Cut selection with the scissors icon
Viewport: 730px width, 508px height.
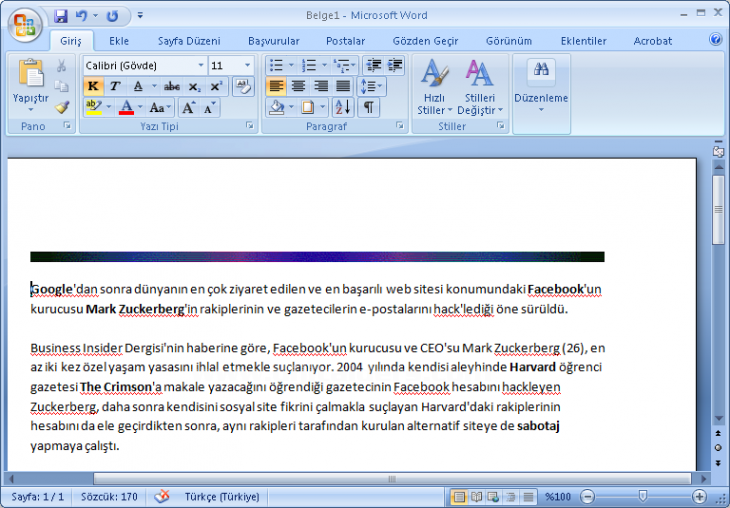coord(61,66)
